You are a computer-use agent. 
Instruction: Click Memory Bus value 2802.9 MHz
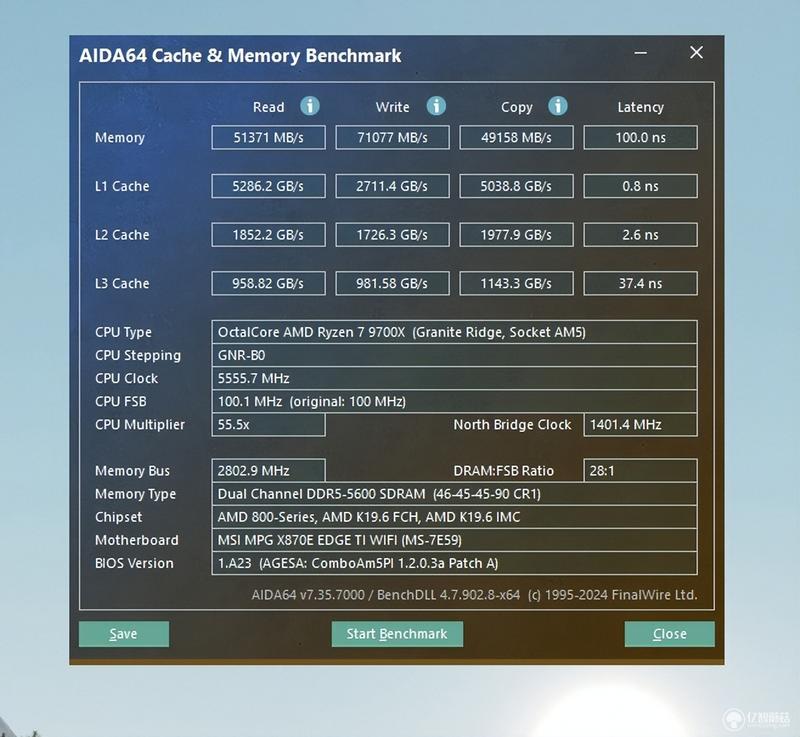click(268, 470)
